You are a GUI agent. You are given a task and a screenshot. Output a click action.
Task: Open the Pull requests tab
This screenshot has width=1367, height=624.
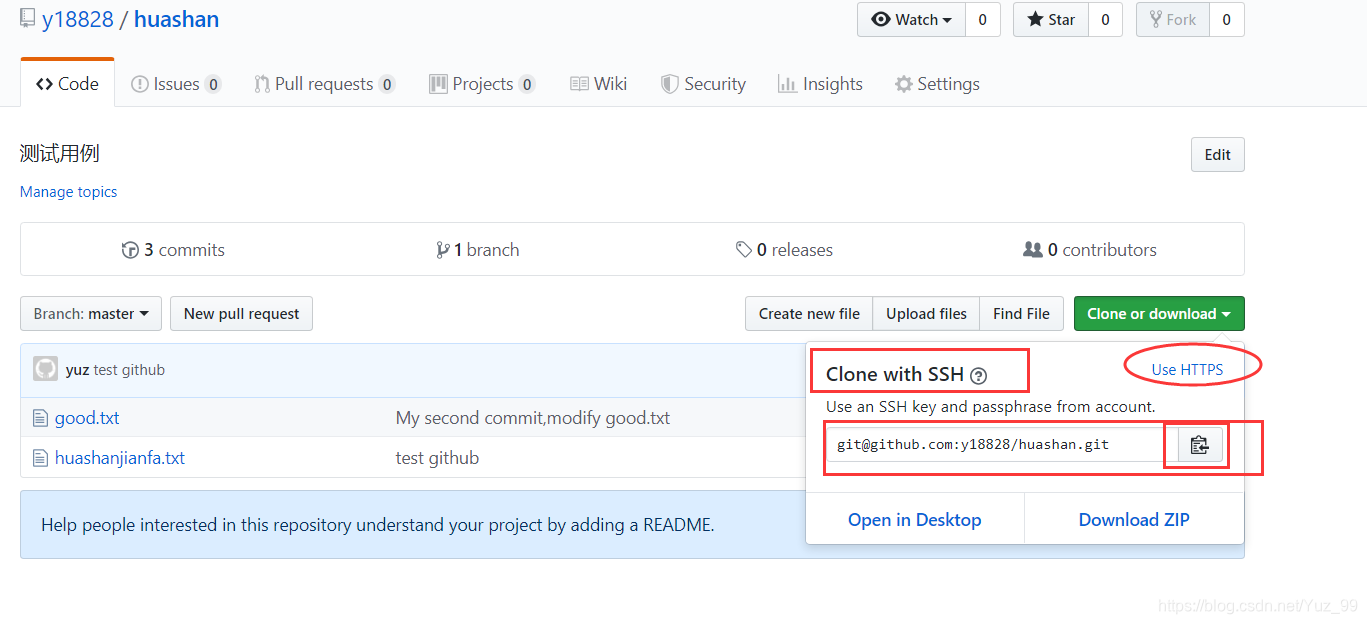click(x=324, y=84)
